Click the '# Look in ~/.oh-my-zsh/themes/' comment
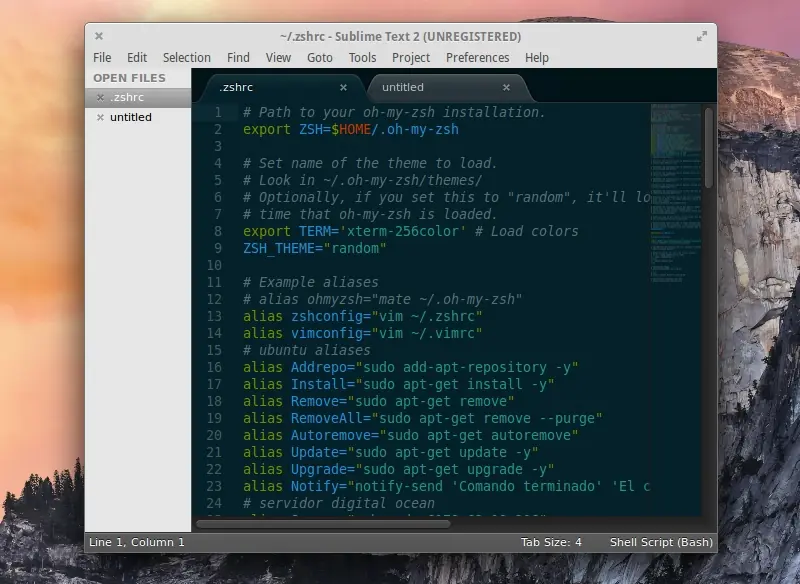Image resolution: width=800 pixels, height=584 pixels. pos(362,181)
